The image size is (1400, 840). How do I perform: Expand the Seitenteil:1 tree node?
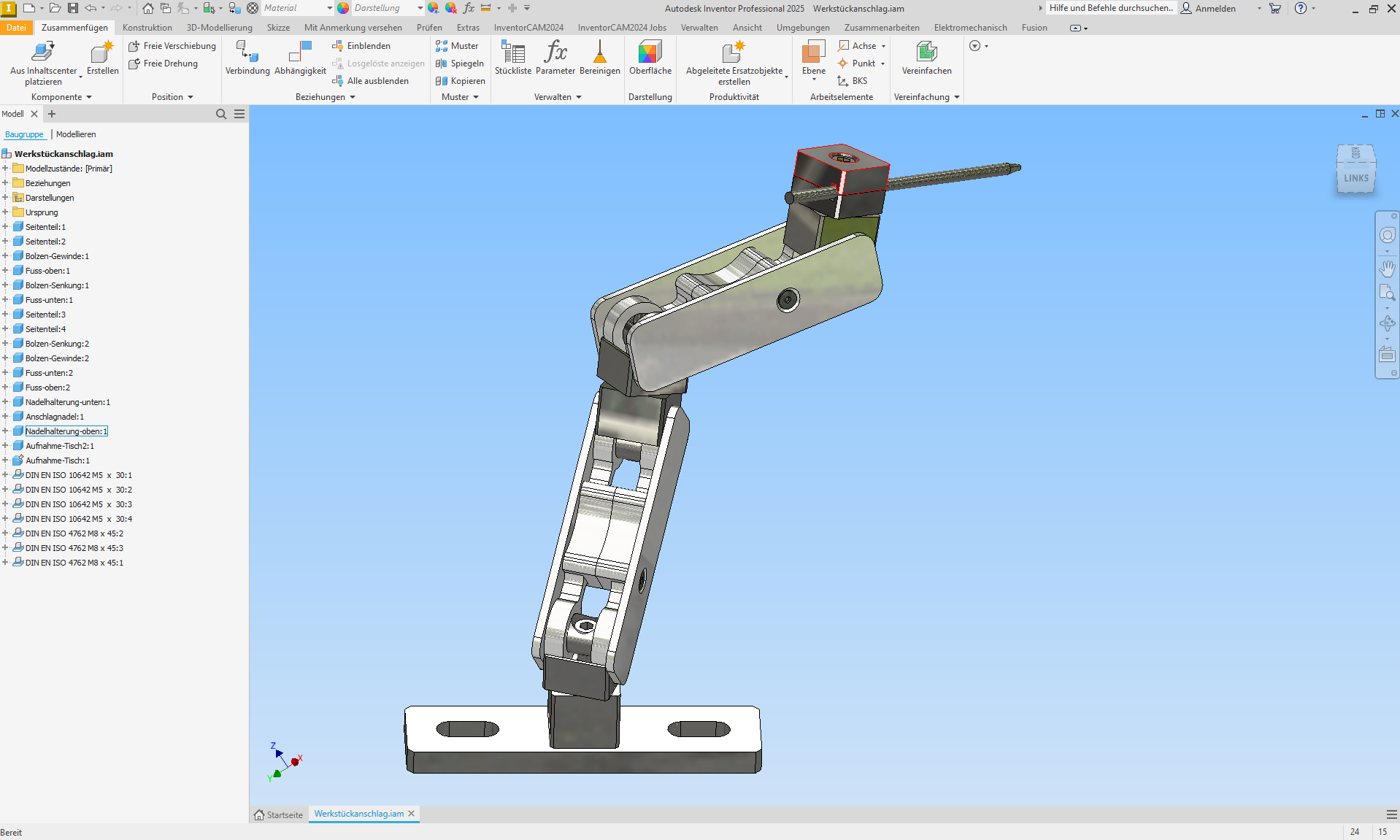[7, 226]
